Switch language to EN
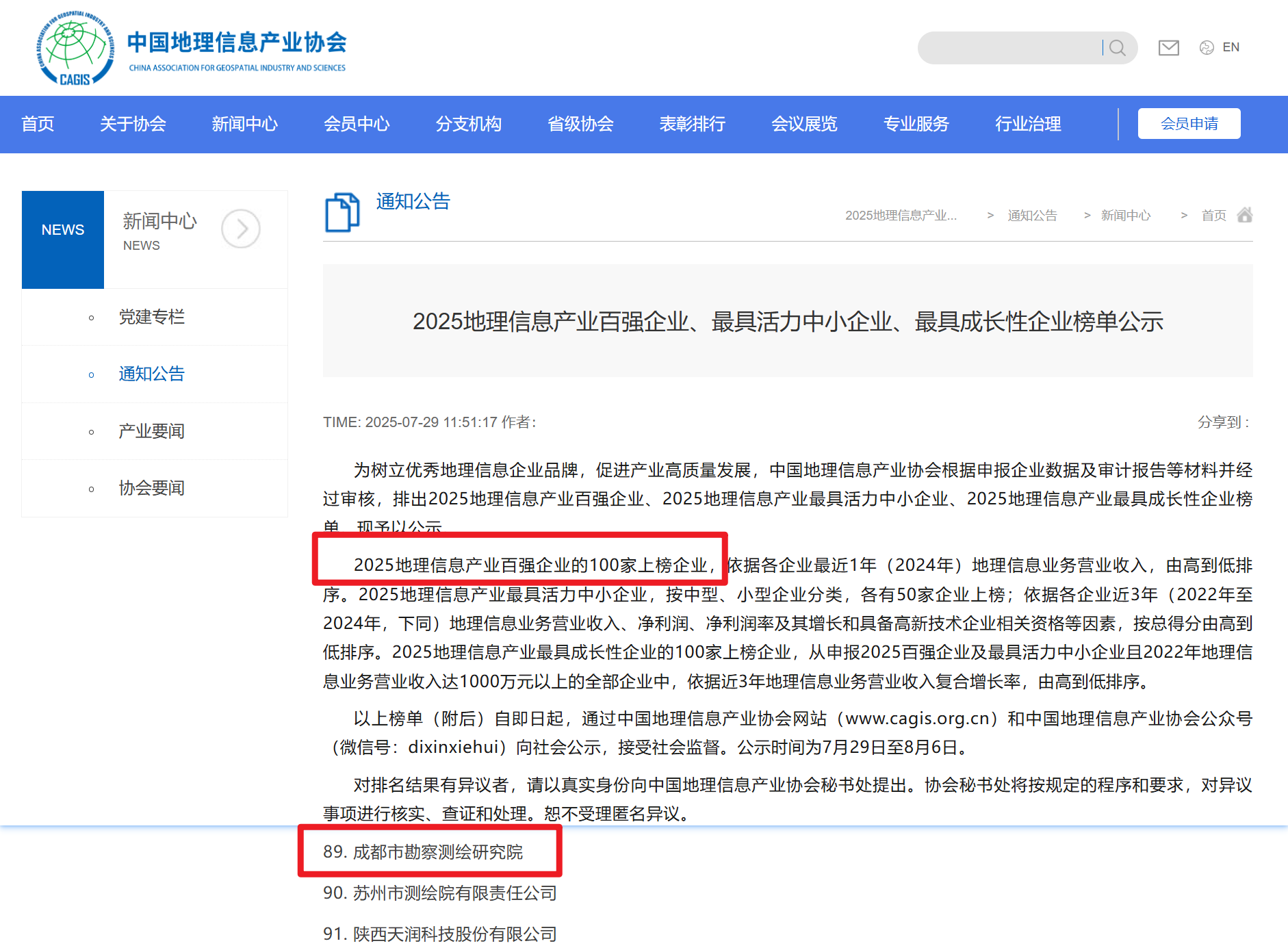Screen dimensions: 1288x950 pos(1231,47)
